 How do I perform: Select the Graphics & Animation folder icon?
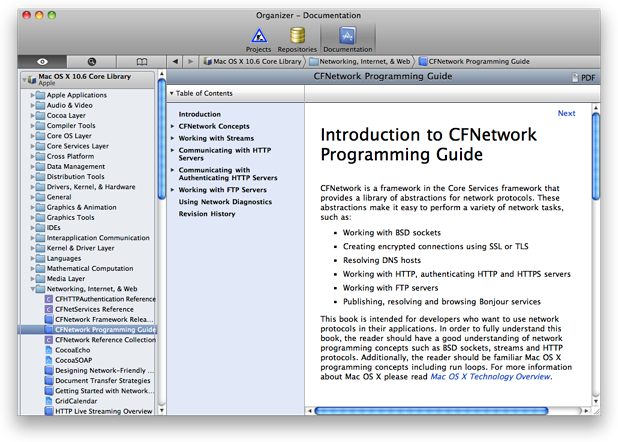click(x=40, y=207)
